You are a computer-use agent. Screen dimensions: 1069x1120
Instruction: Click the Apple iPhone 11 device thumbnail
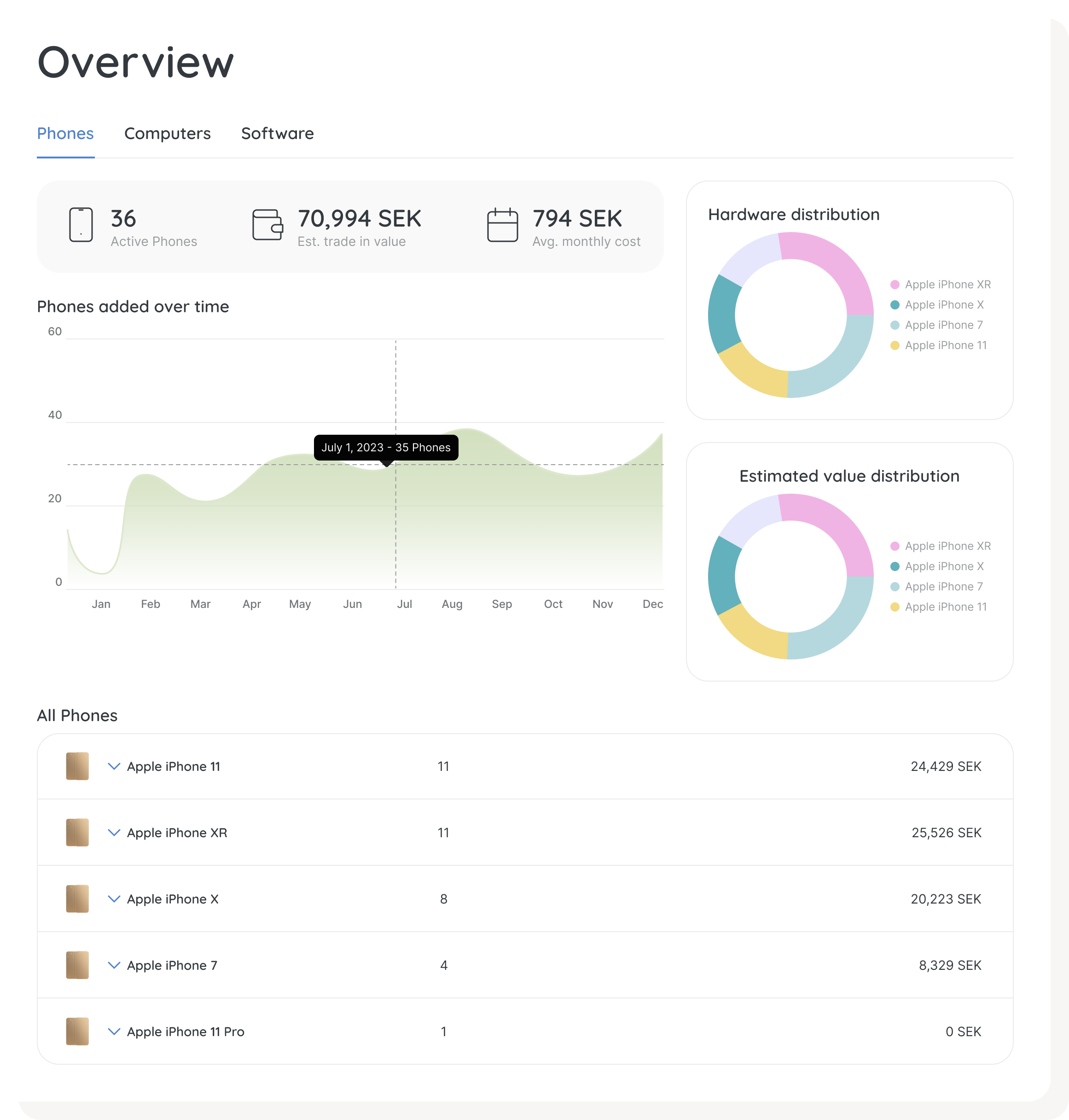[77, 766]
